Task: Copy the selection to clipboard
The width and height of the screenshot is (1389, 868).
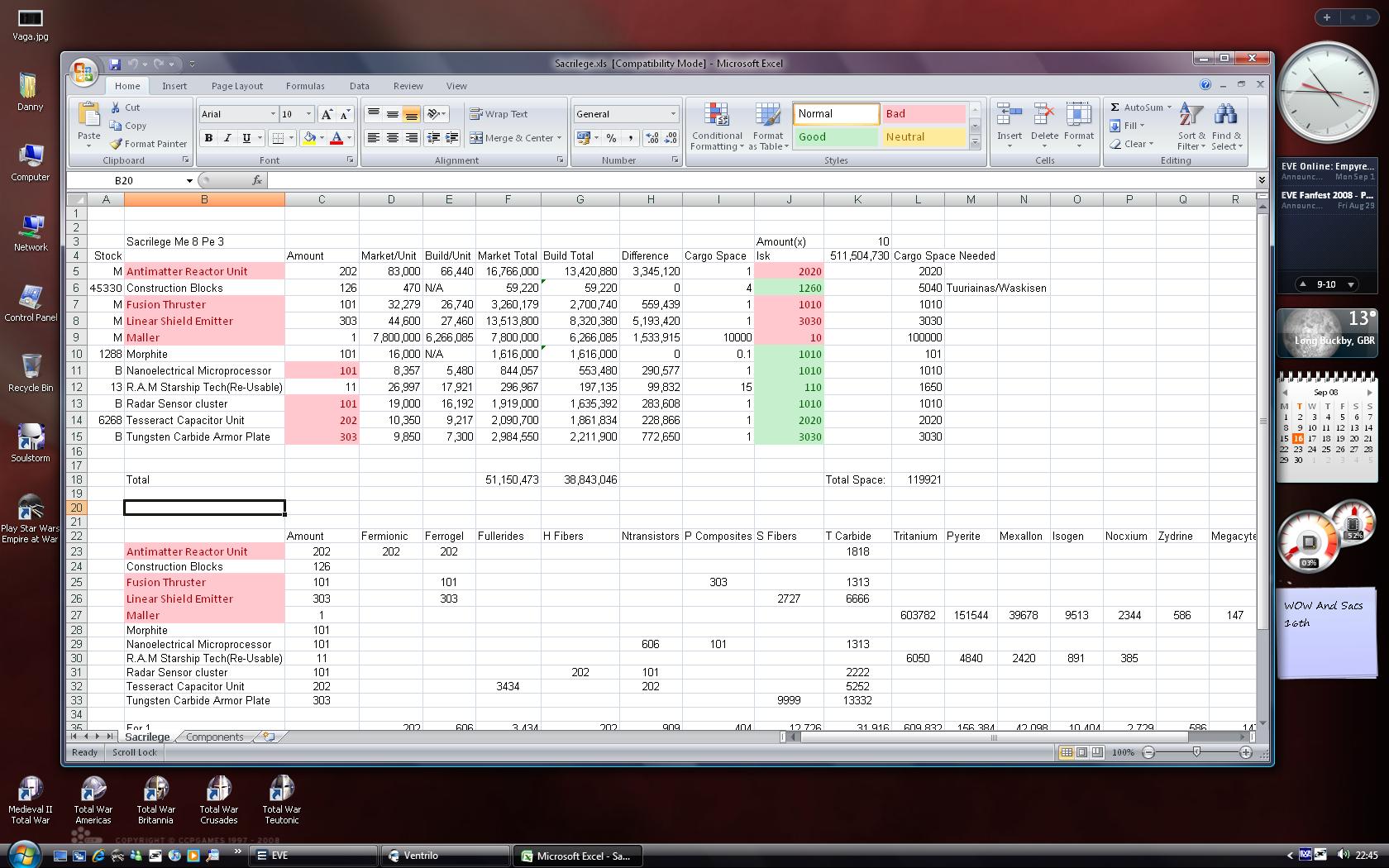Action: (128, 126)
